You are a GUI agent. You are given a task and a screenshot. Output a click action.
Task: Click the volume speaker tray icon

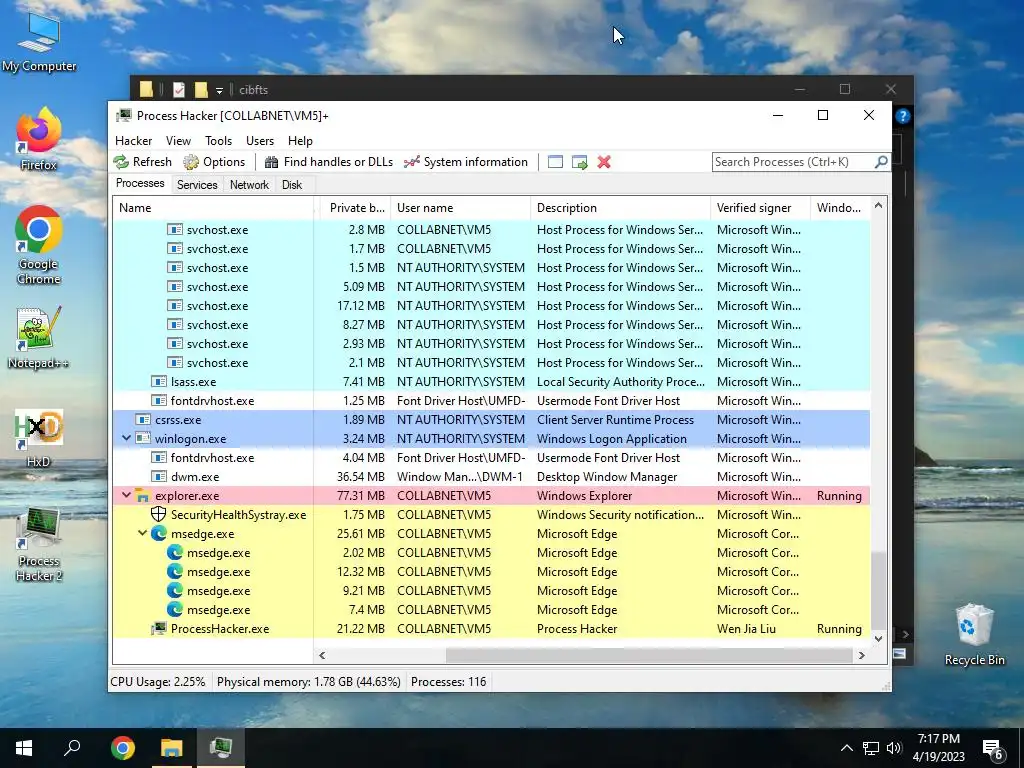[894, 748]
